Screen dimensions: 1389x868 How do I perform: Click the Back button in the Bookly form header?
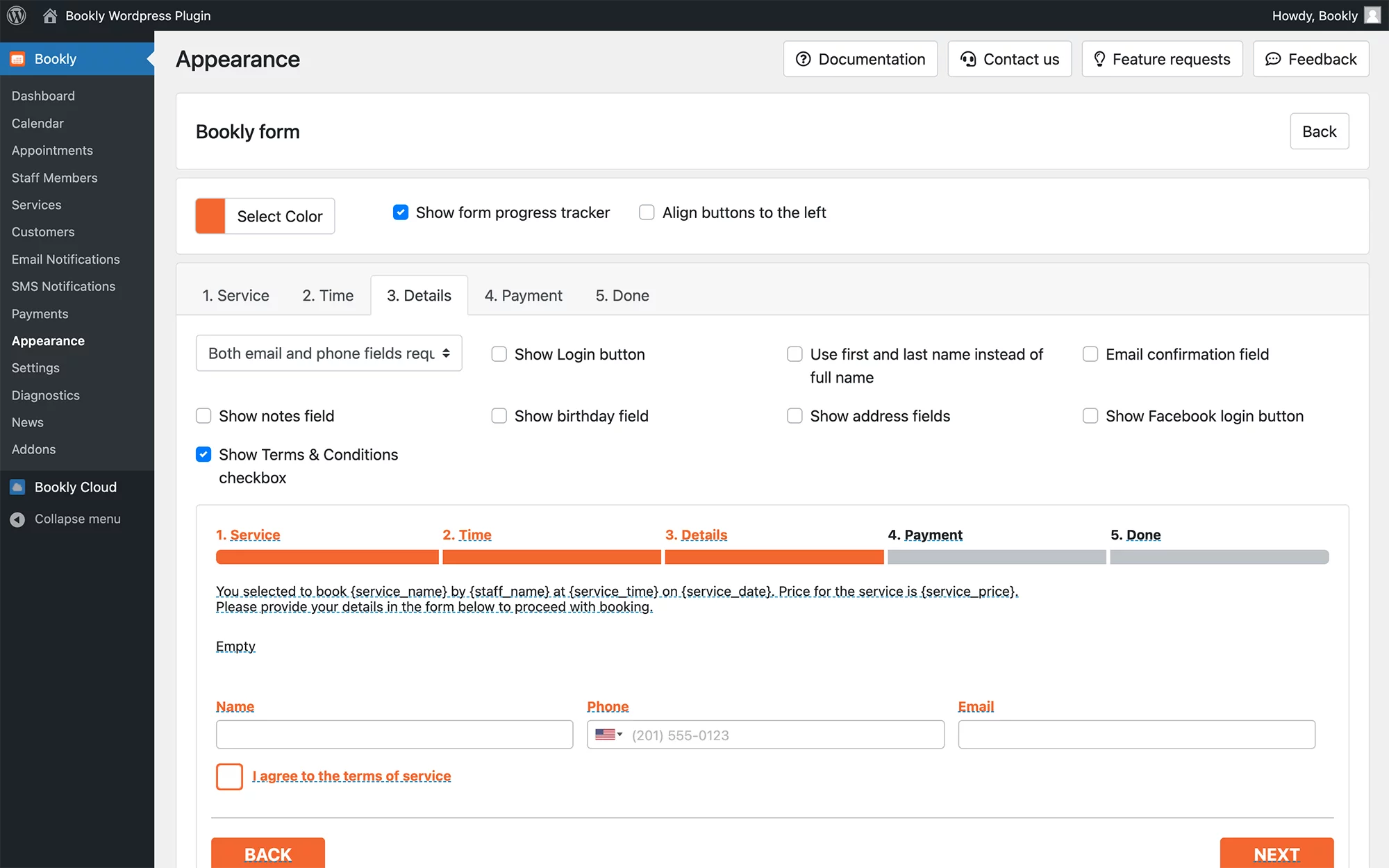1319,131
